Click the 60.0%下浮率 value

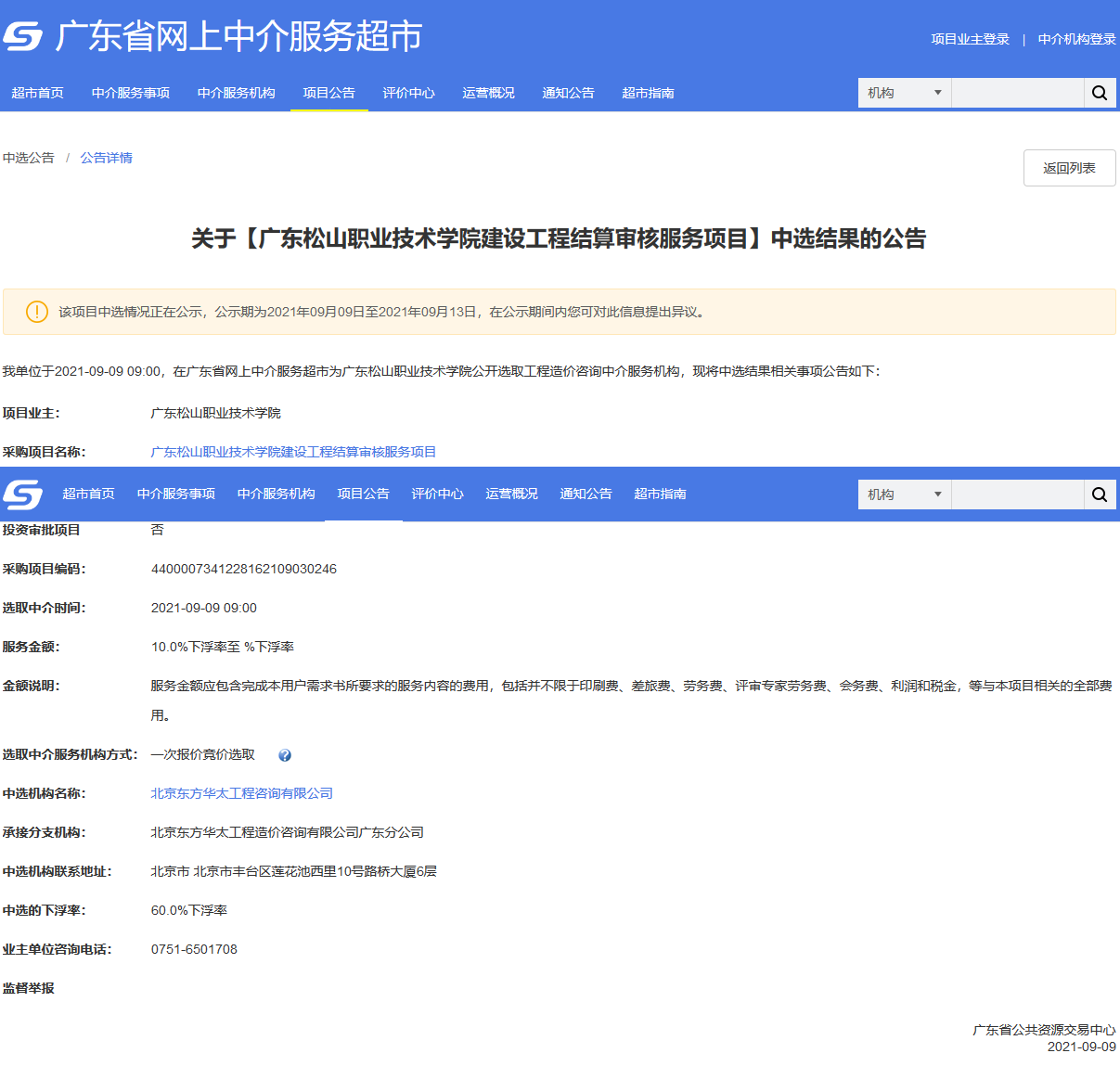pos(189,910)
